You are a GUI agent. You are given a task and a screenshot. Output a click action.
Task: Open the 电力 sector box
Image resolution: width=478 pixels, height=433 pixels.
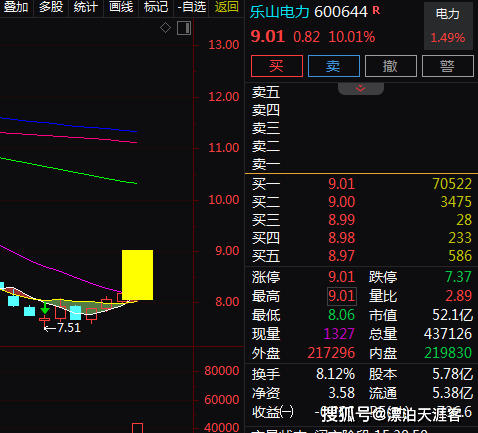[x=448, y=26]
